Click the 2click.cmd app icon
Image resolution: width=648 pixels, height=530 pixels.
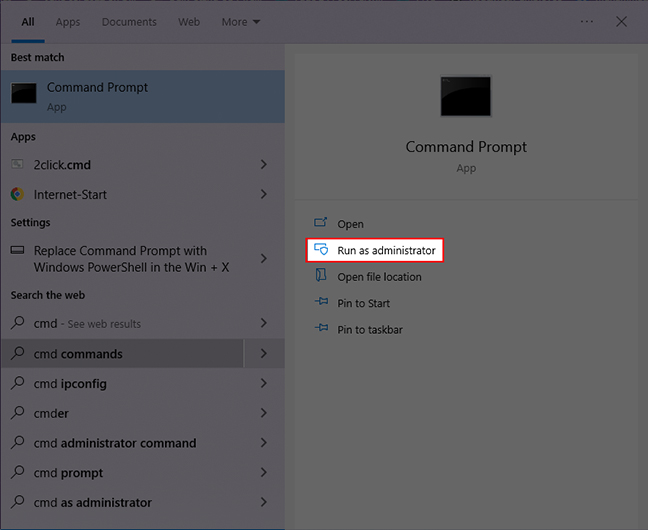point(19,165)
